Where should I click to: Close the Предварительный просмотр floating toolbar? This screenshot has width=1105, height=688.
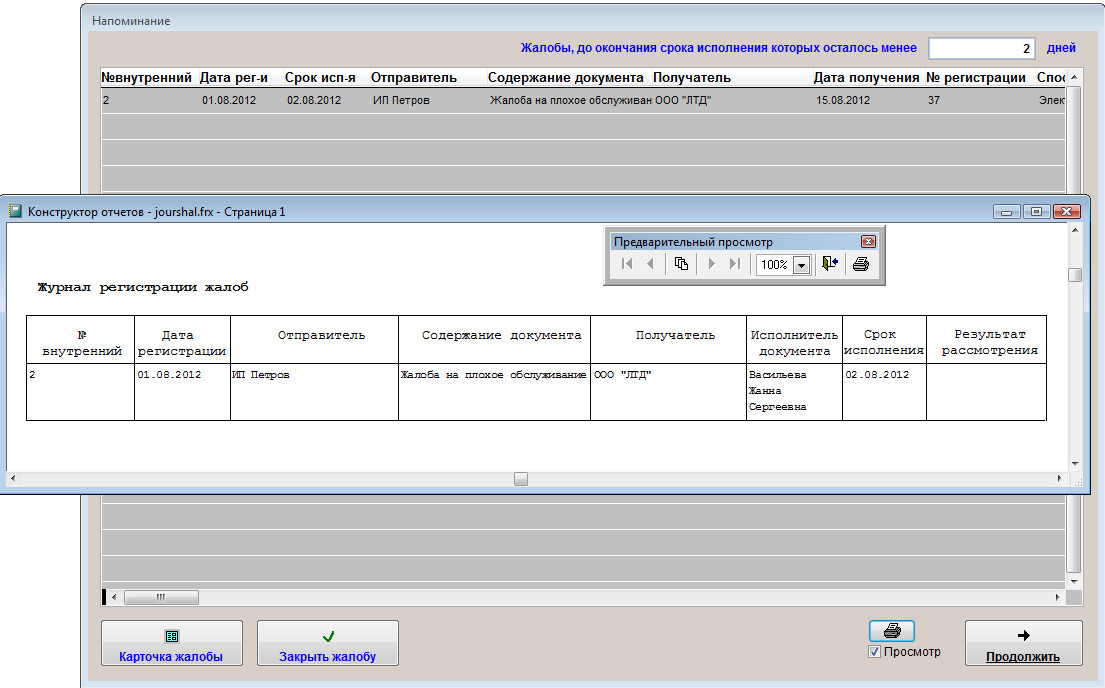(x=868, y=242)
